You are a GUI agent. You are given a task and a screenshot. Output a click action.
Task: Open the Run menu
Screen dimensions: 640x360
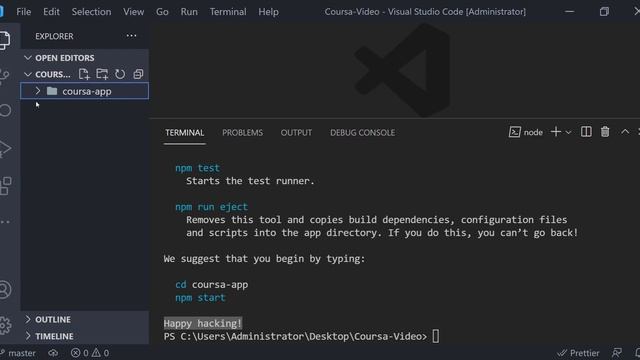189,12
